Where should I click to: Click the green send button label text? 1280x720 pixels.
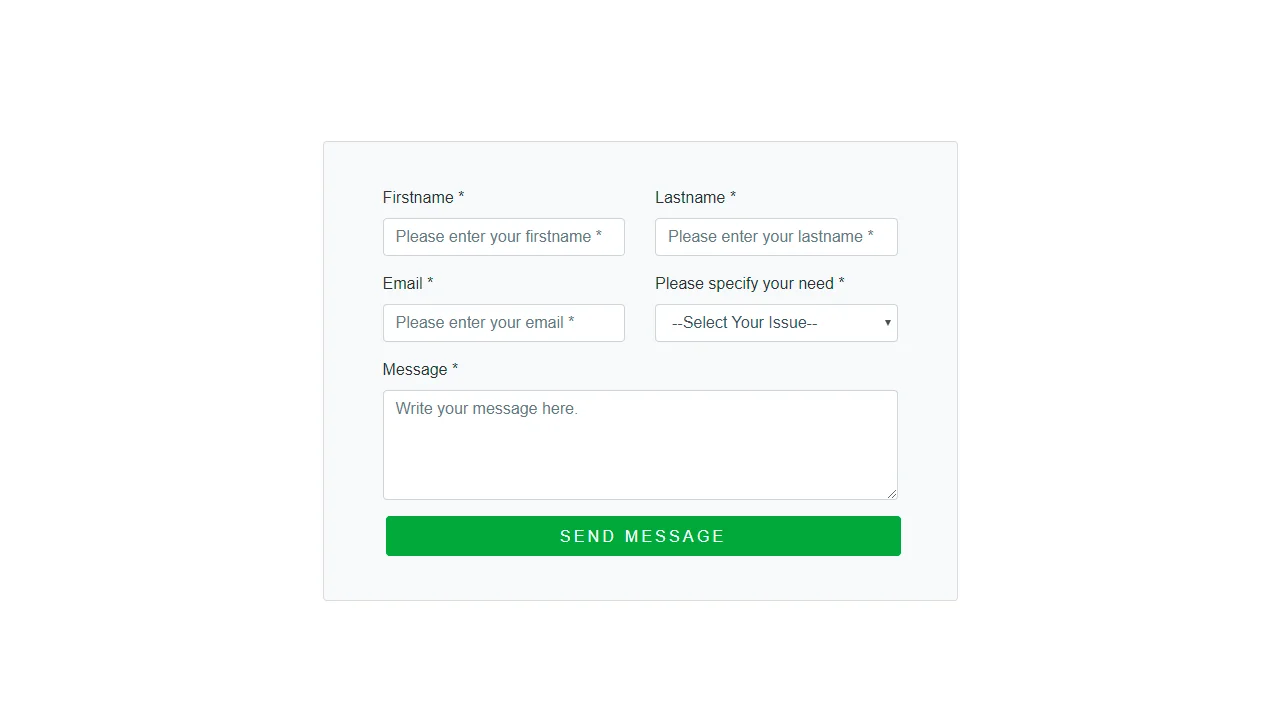tap(642, 536)
